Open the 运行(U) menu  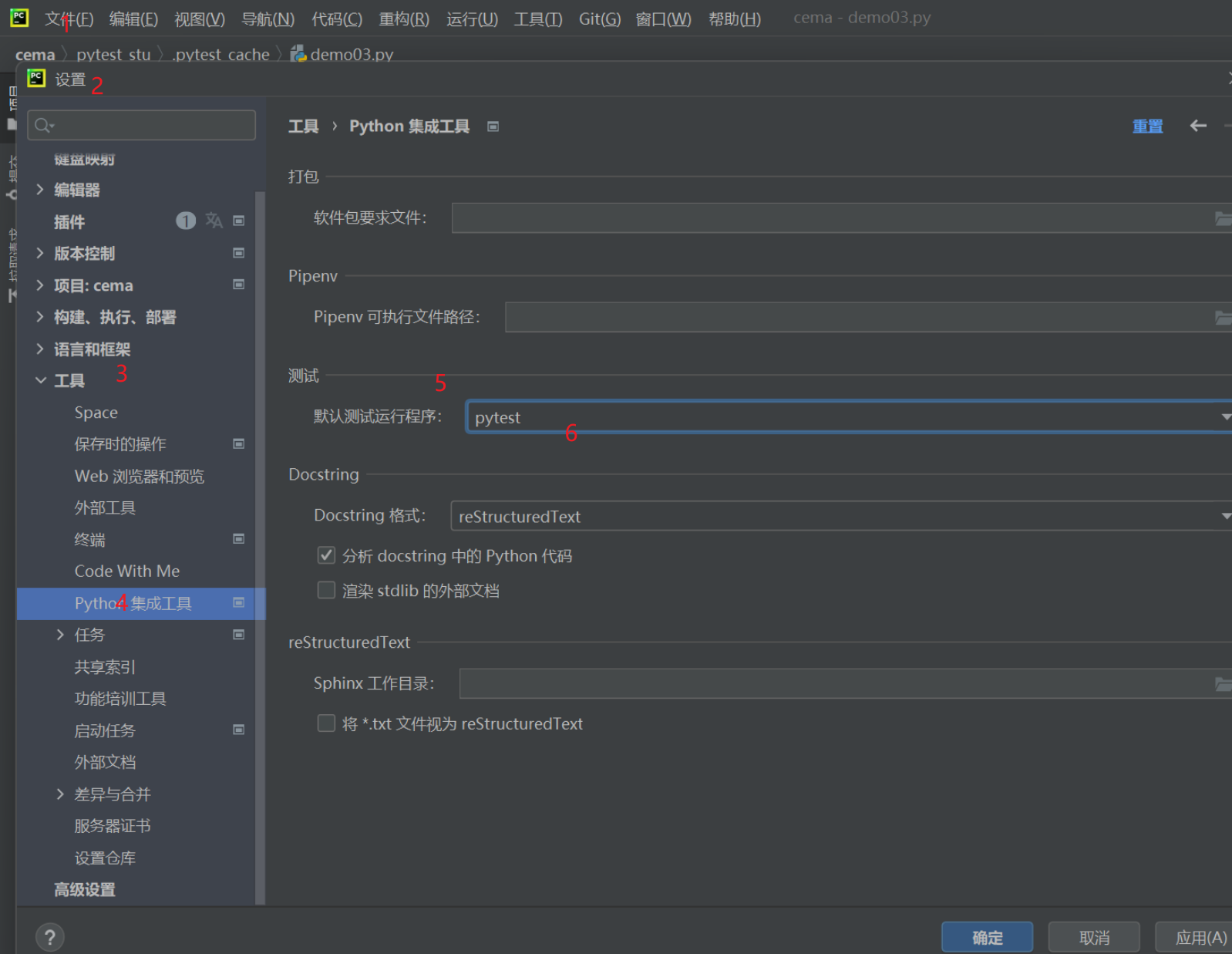tap(472, 19)
